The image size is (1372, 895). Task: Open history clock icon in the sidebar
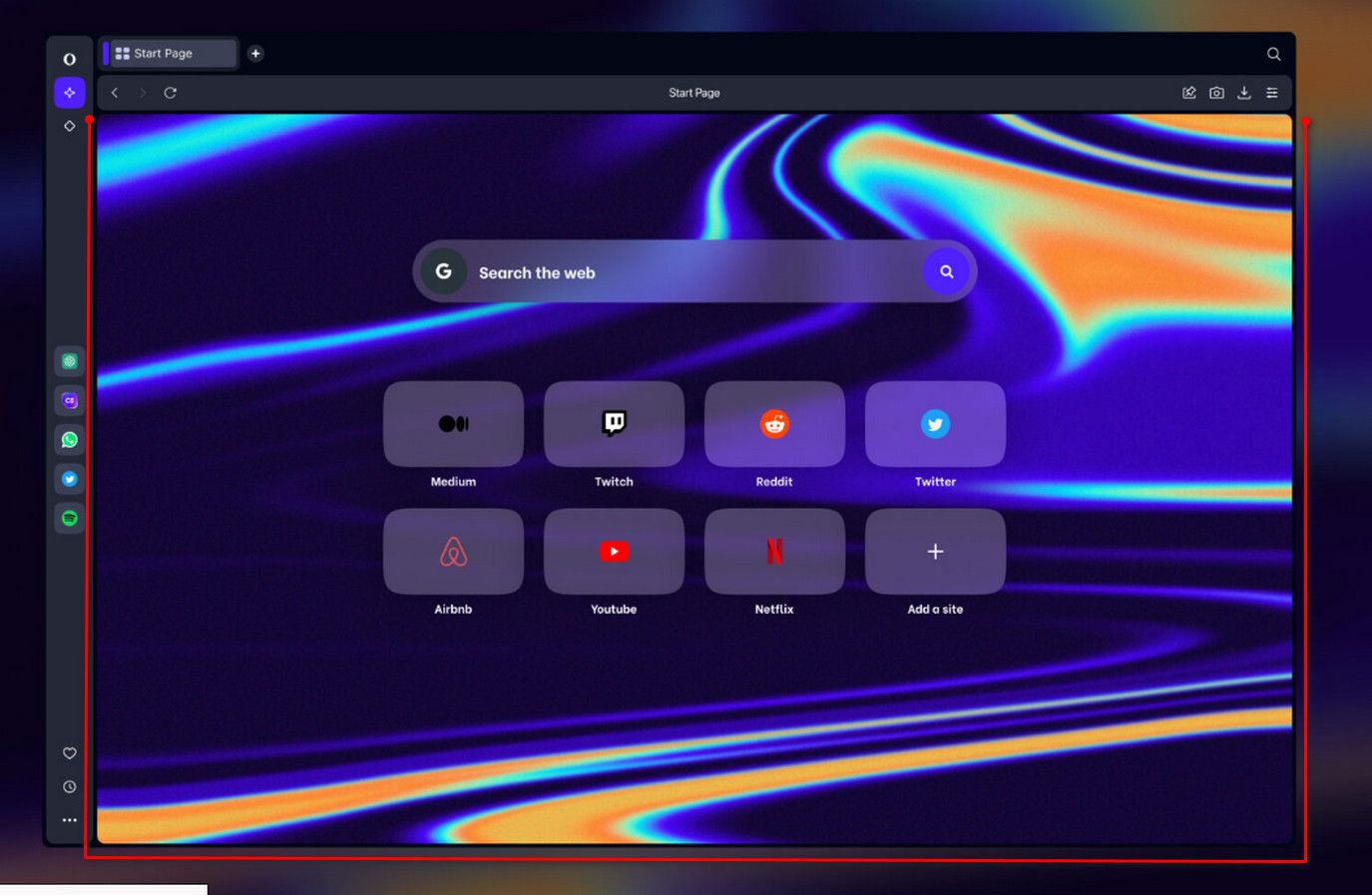click(x=69, y=786)
